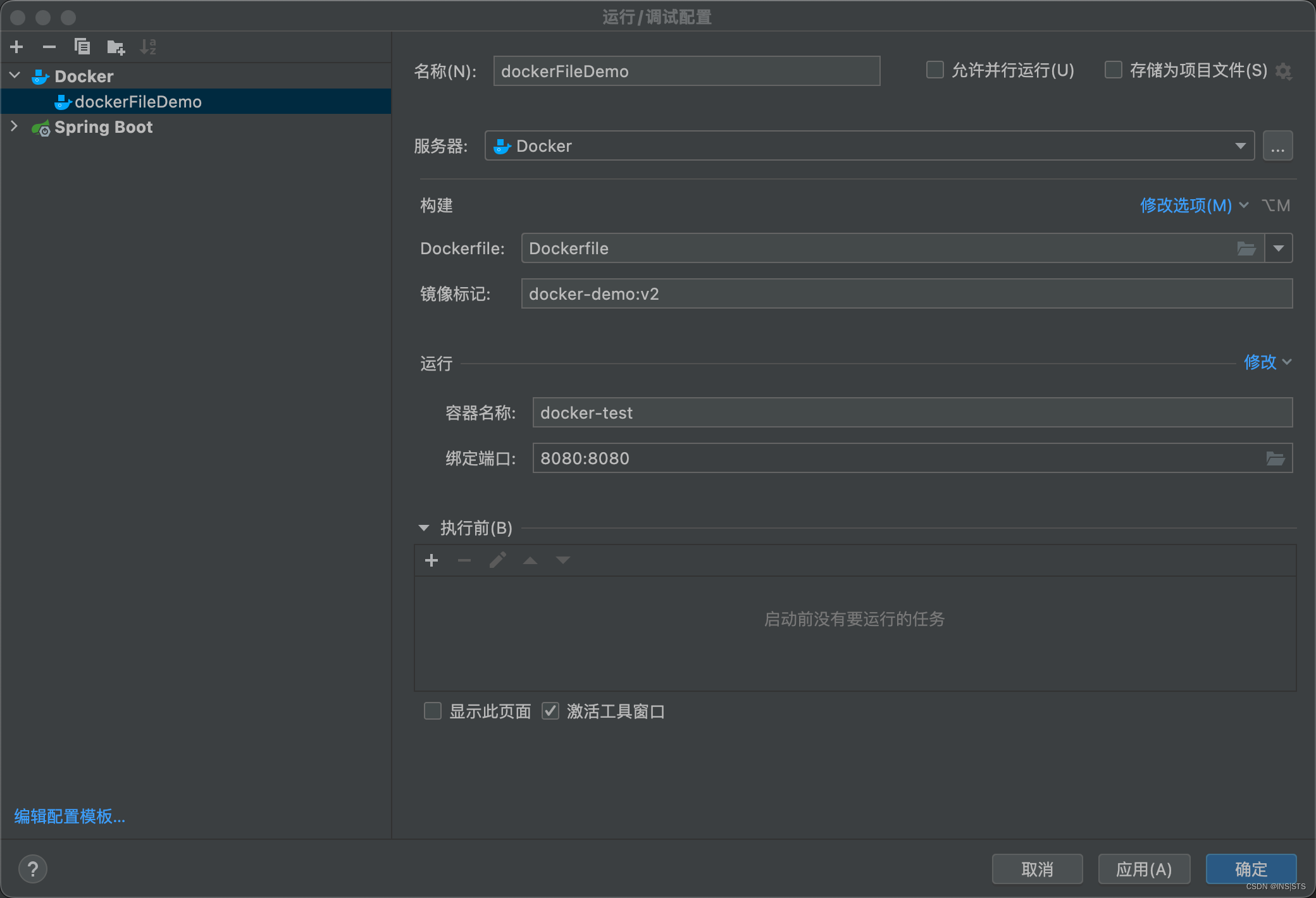Edit the before-launch task pencil icon
The height and width of the screenshot is (898, 1316).
497,560
